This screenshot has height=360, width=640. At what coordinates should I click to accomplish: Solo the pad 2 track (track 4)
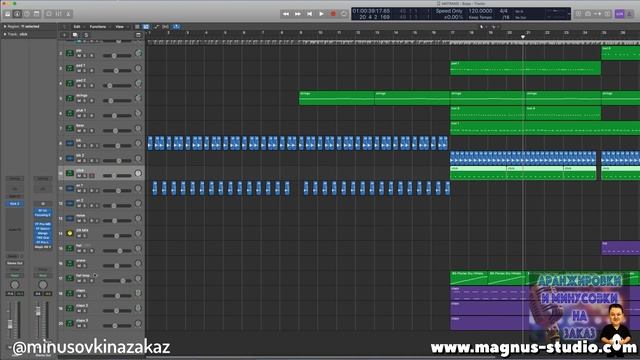pos(85,86)
